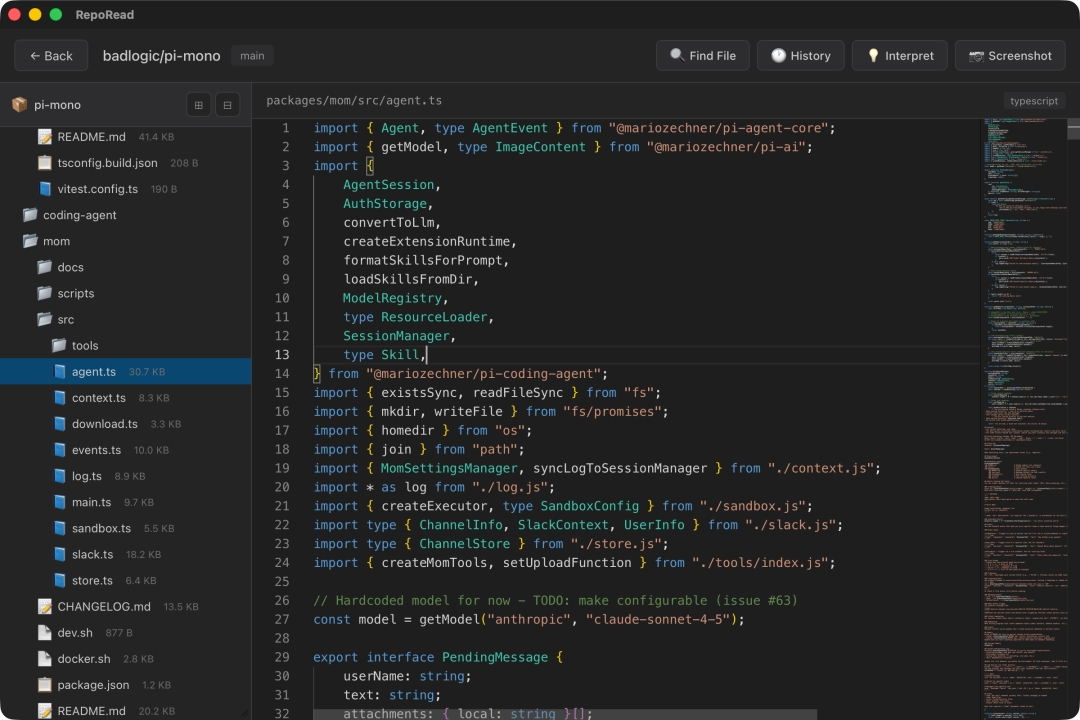Click the camera icon on Screenshot
1080x720 pixels.
976,56
